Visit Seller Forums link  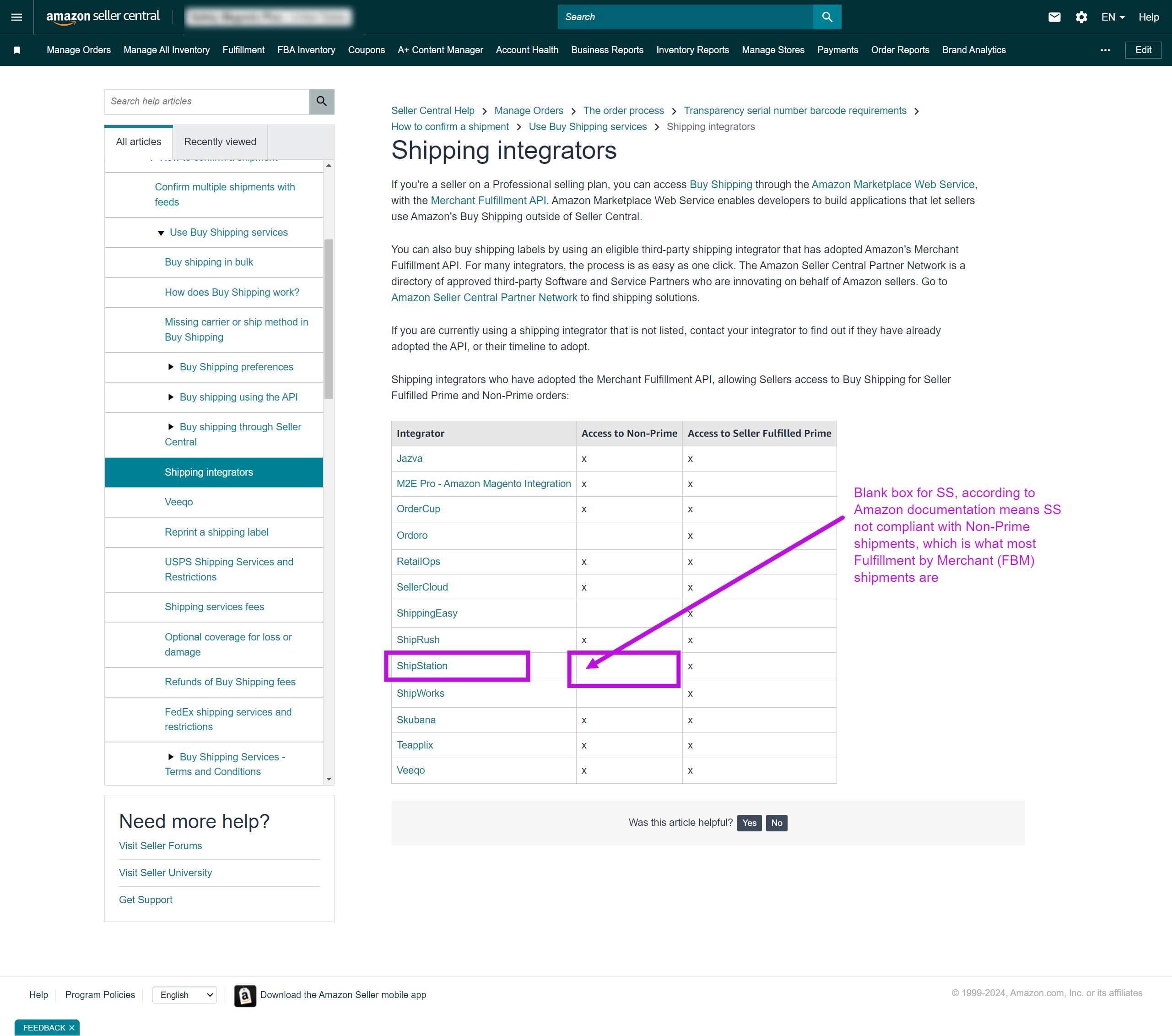(160, 846)
